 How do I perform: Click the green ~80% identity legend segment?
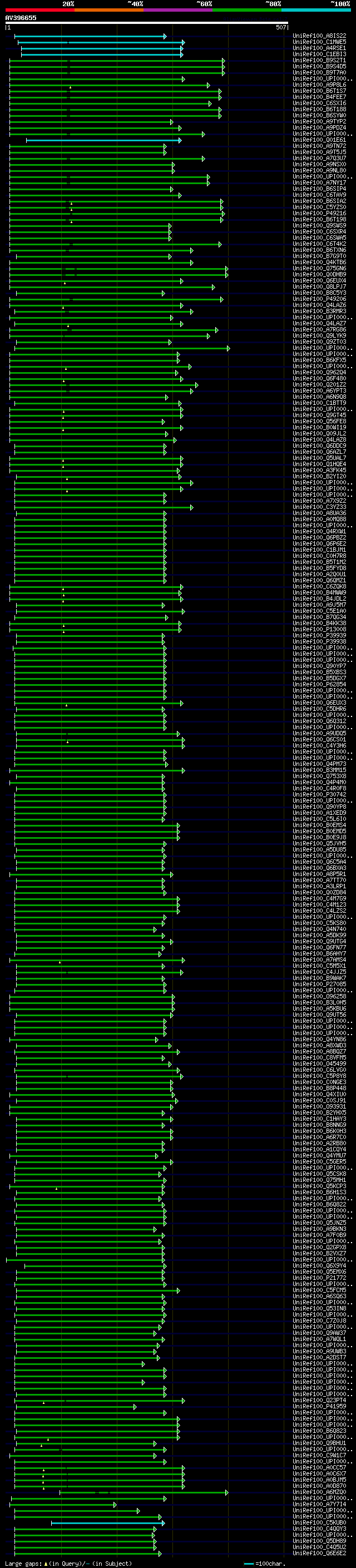[x=247, y=10]
